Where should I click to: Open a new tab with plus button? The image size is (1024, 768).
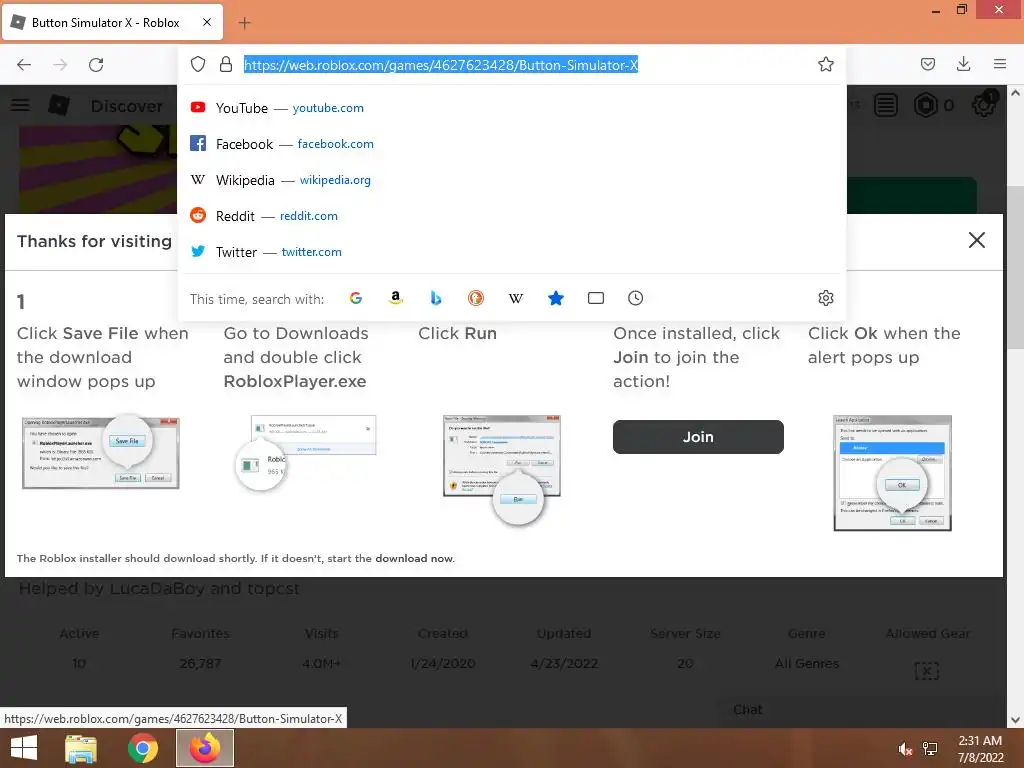(244, 23)
